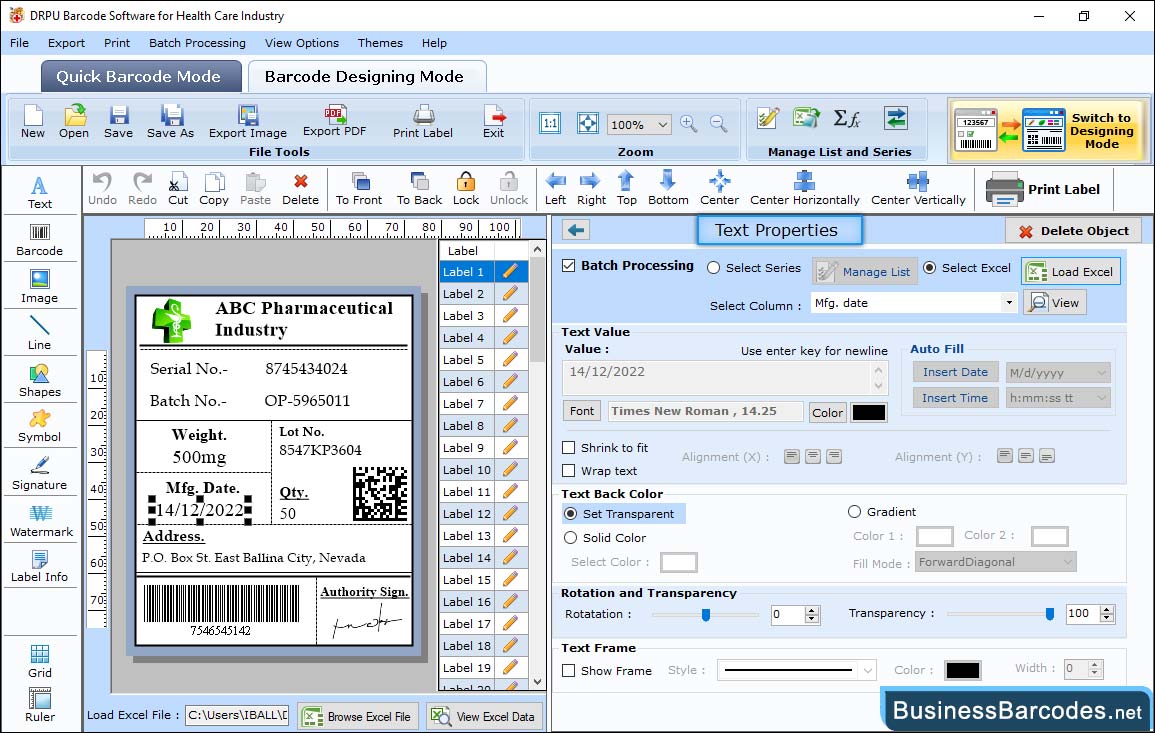Uncheck the Batch Processing checkbox
This screenshot has width=1155, height=733.
pos(569,266)
